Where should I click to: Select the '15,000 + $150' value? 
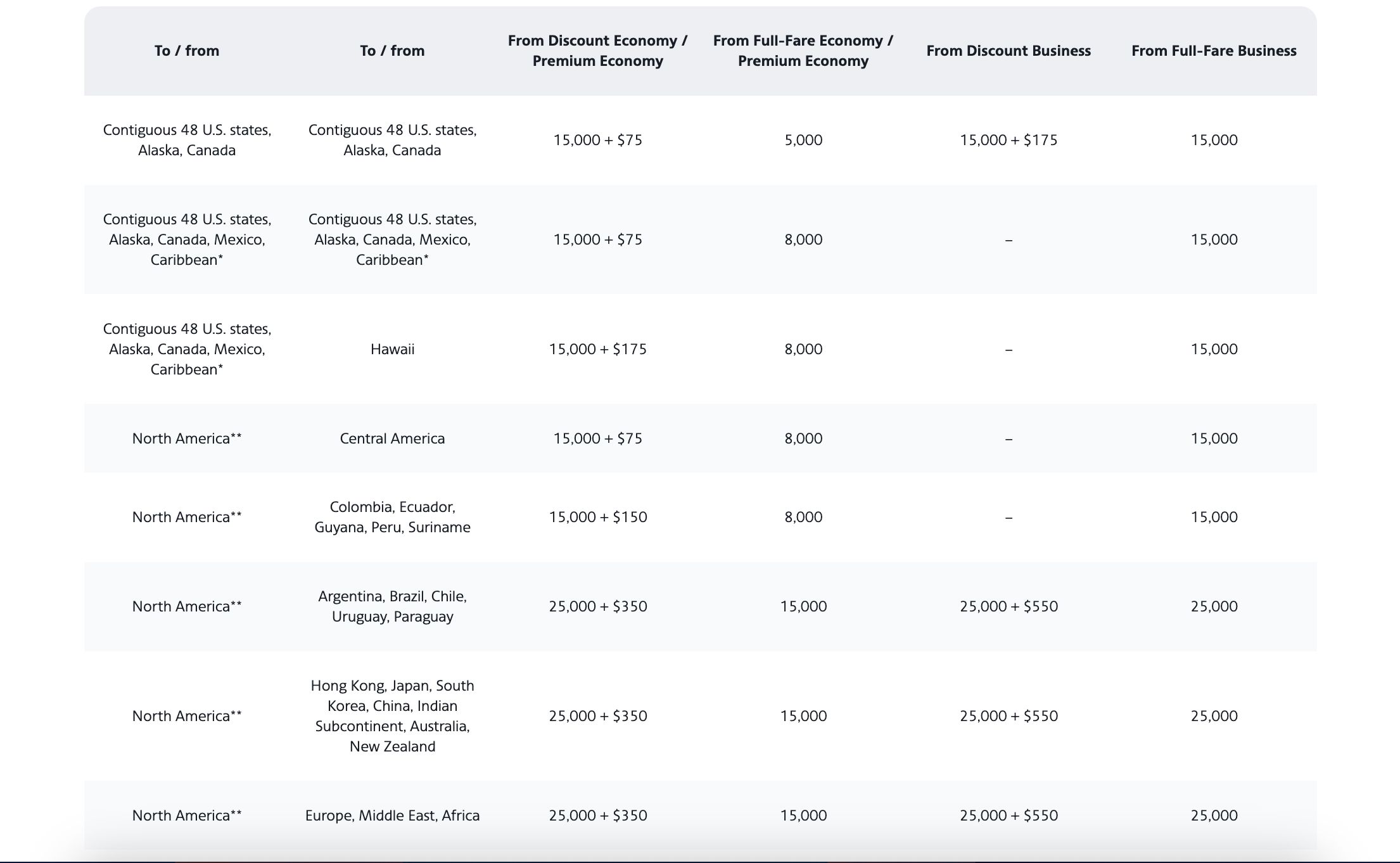coord(597,517)
